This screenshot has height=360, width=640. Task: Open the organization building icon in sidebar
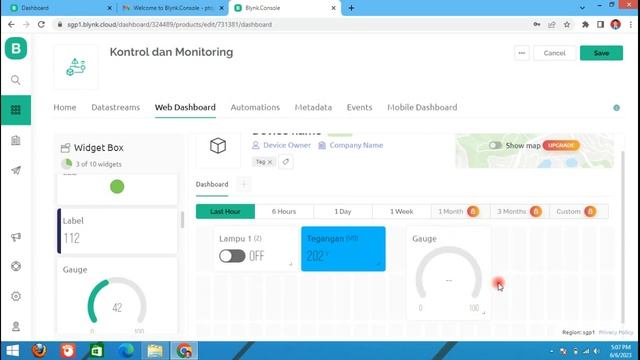click(16, 140)
